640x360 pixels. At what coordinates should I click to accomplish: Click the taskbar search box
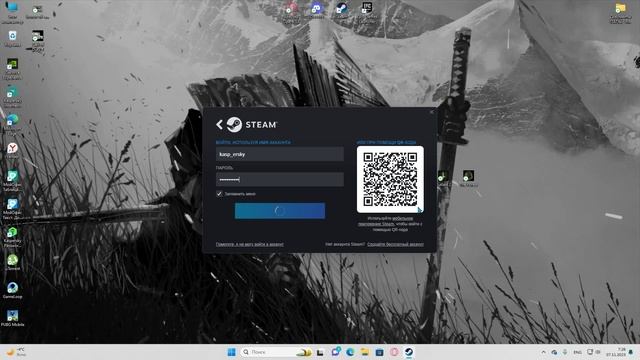tap(276, 352)
